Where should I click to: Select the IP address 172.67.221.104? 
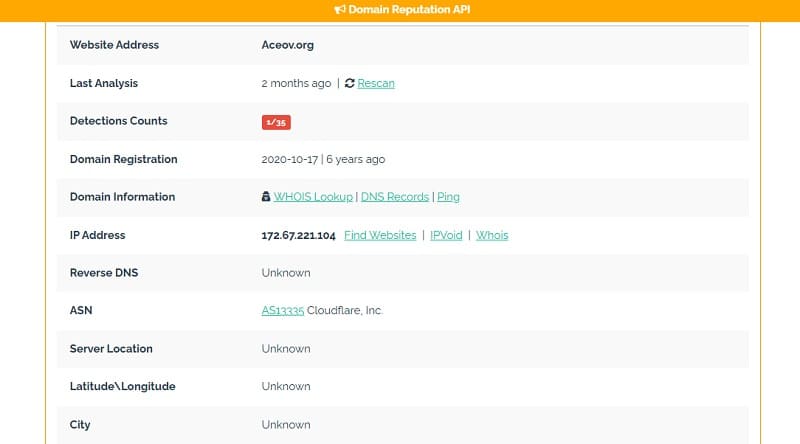pyautogui.click(x=298, y=235)
